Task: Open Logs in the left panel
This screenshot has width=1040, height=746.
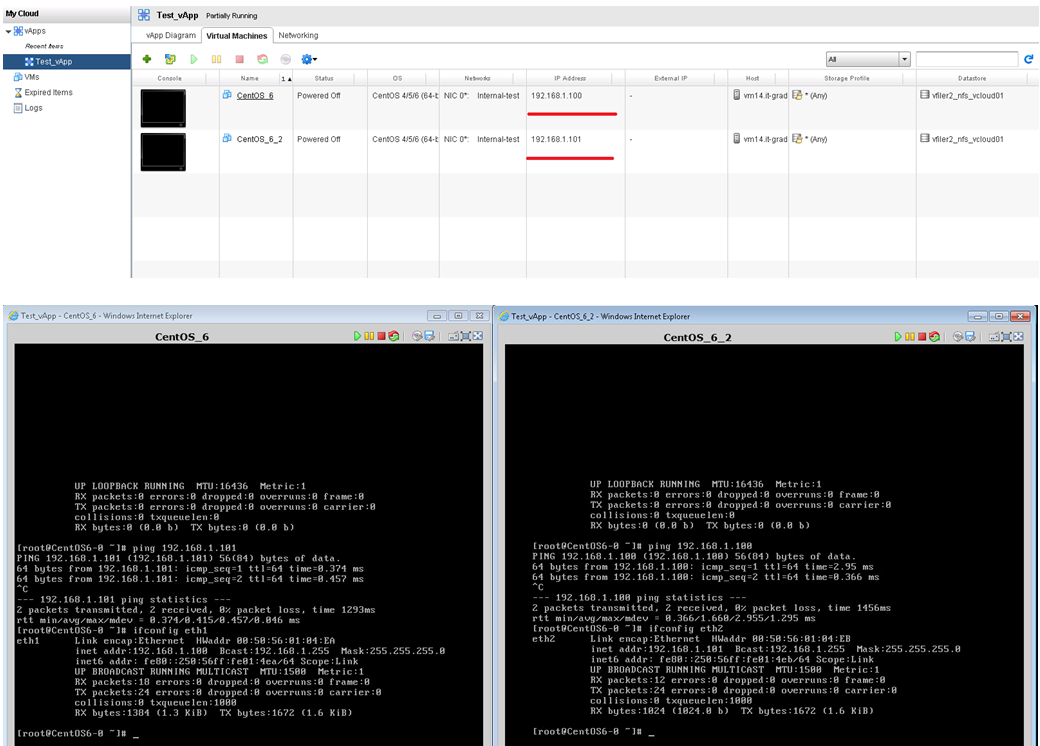Action: click(x=33, y=108)
